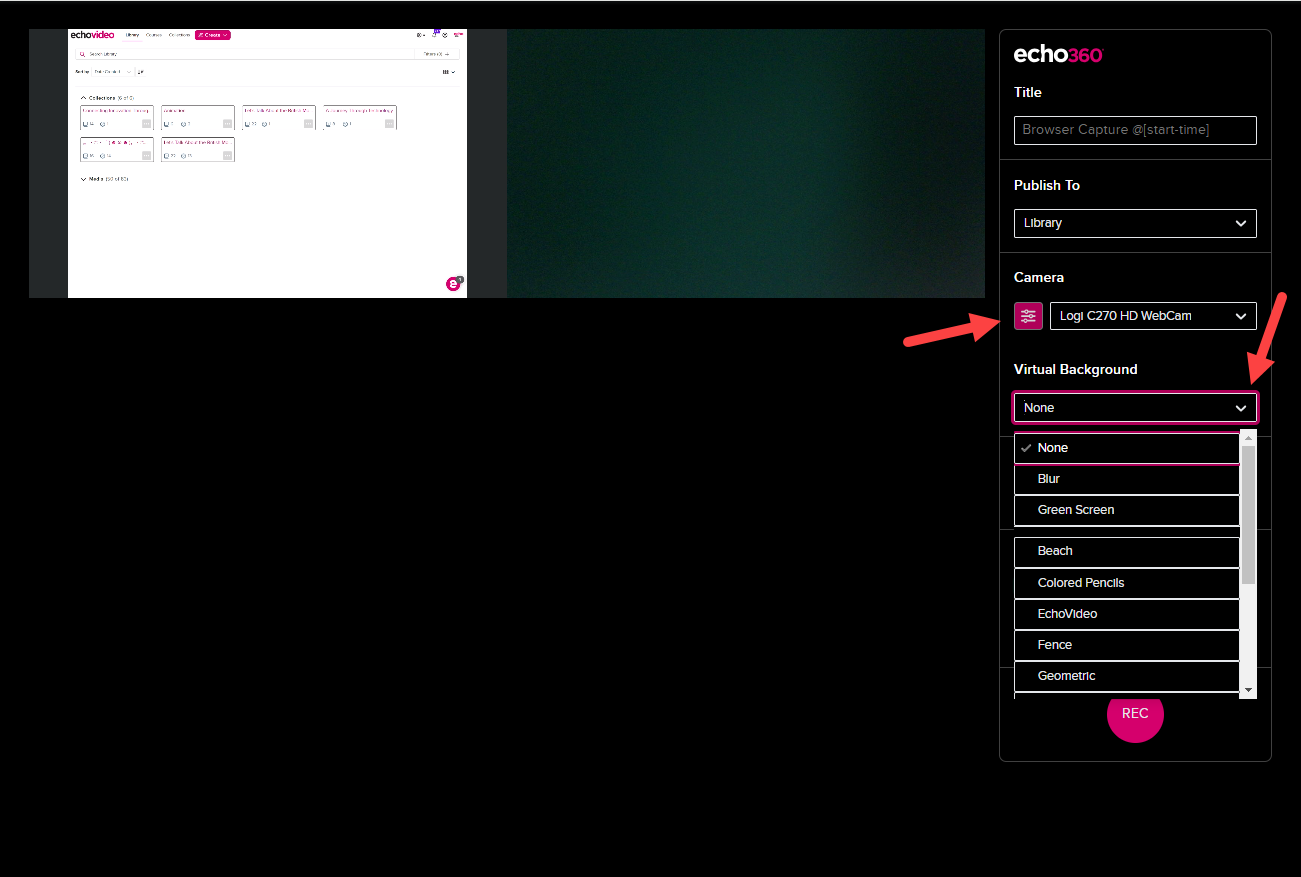Viewport: 1301px width, 877px height.
Task: Click the Virtual Background heading
Action: (x=1076, y=369)
